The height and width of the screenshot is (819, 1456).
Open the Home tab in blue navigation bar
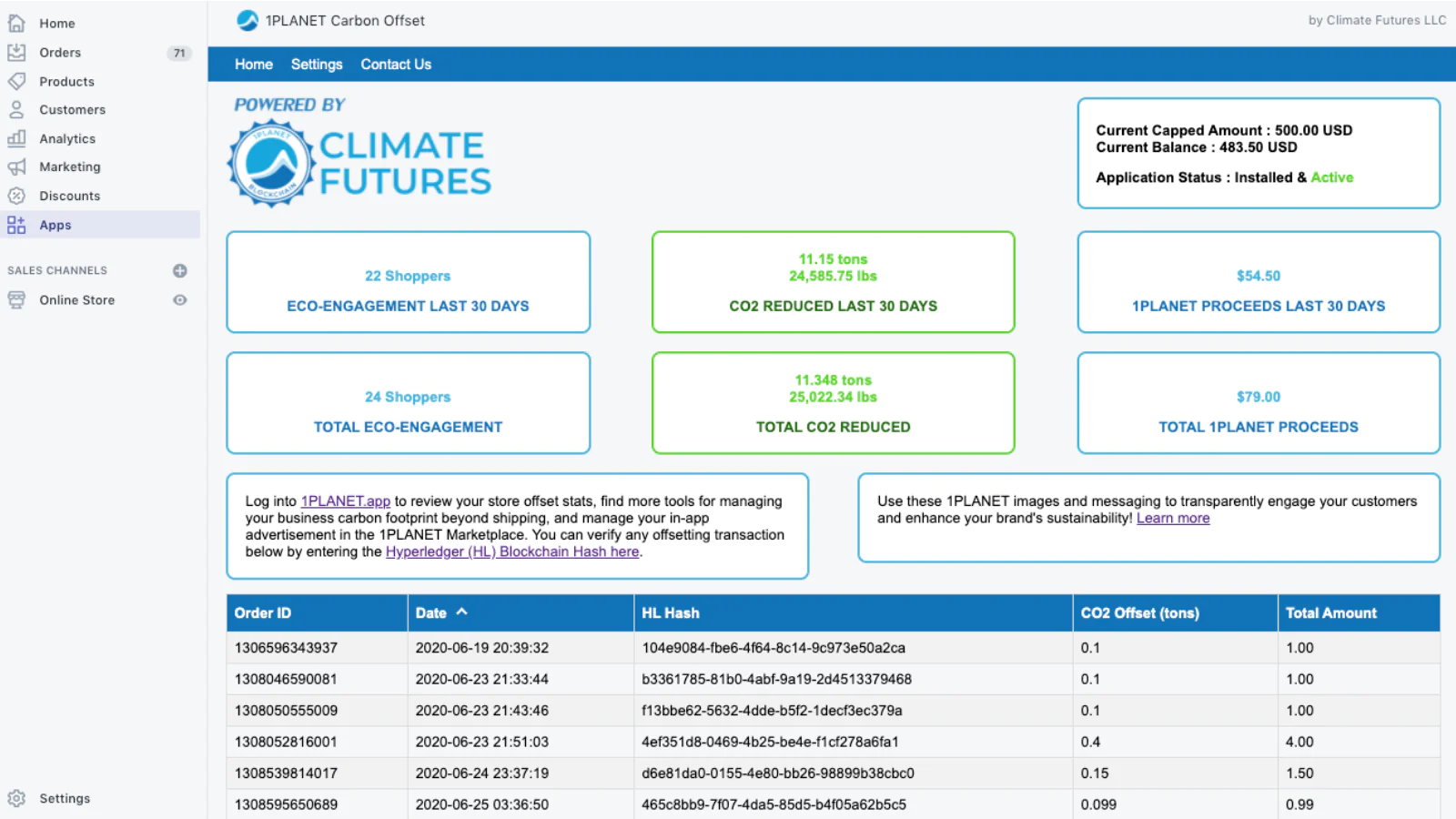[254, 65]
